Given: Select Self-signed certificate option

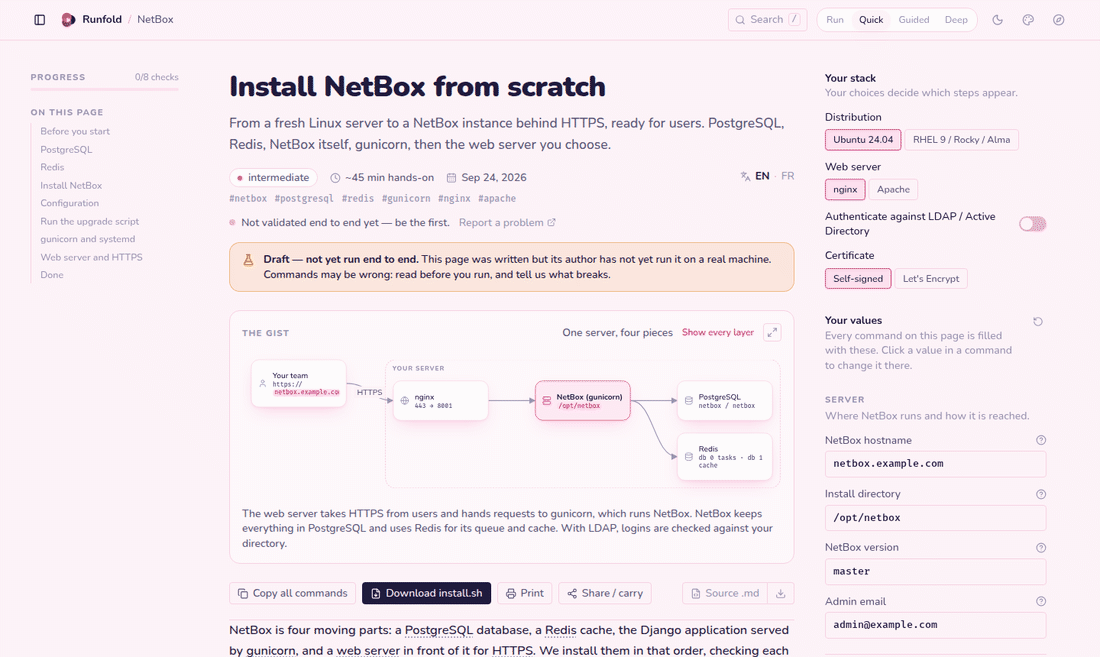Looking at the screenshot, I should click(858, 278).
